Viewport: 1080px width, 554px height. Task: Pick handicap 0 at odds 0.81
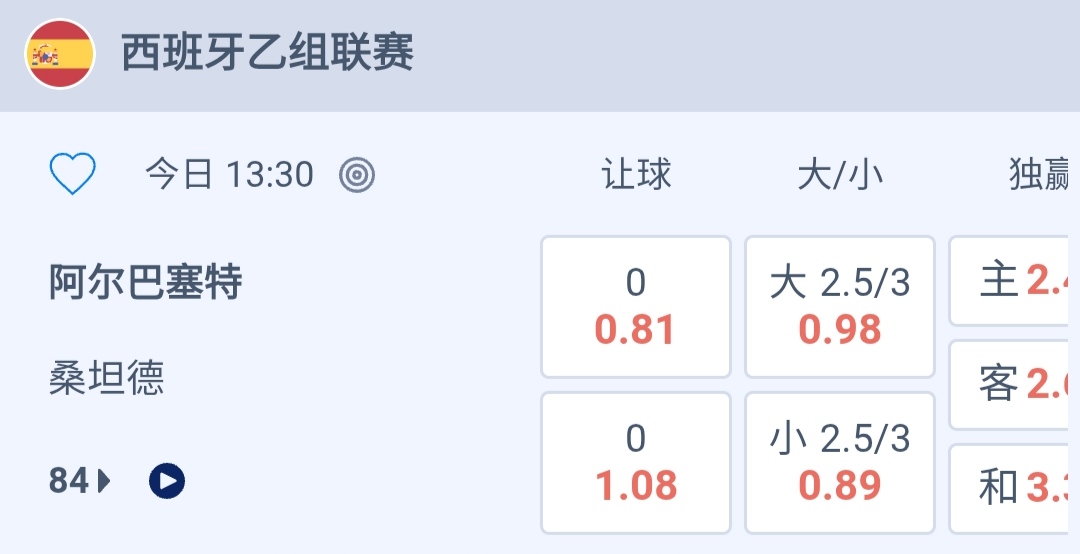(636, 307)
